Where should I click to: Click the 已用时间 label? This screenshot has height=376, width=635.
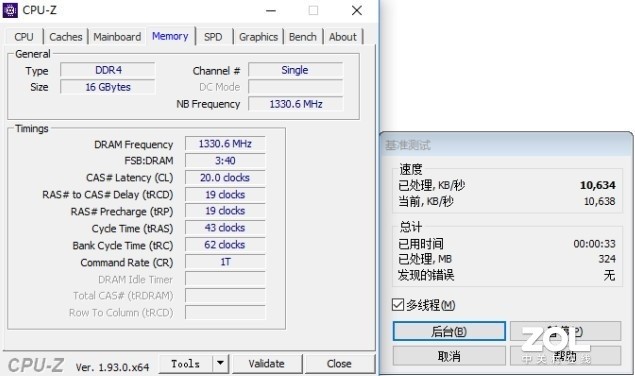click(421, 244)
